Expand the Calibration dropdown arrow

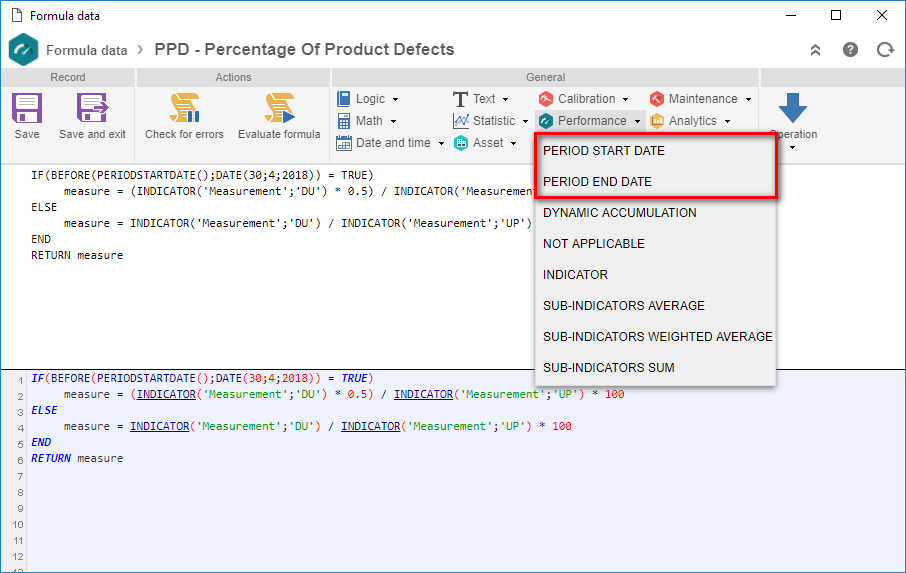coord(625,99)
